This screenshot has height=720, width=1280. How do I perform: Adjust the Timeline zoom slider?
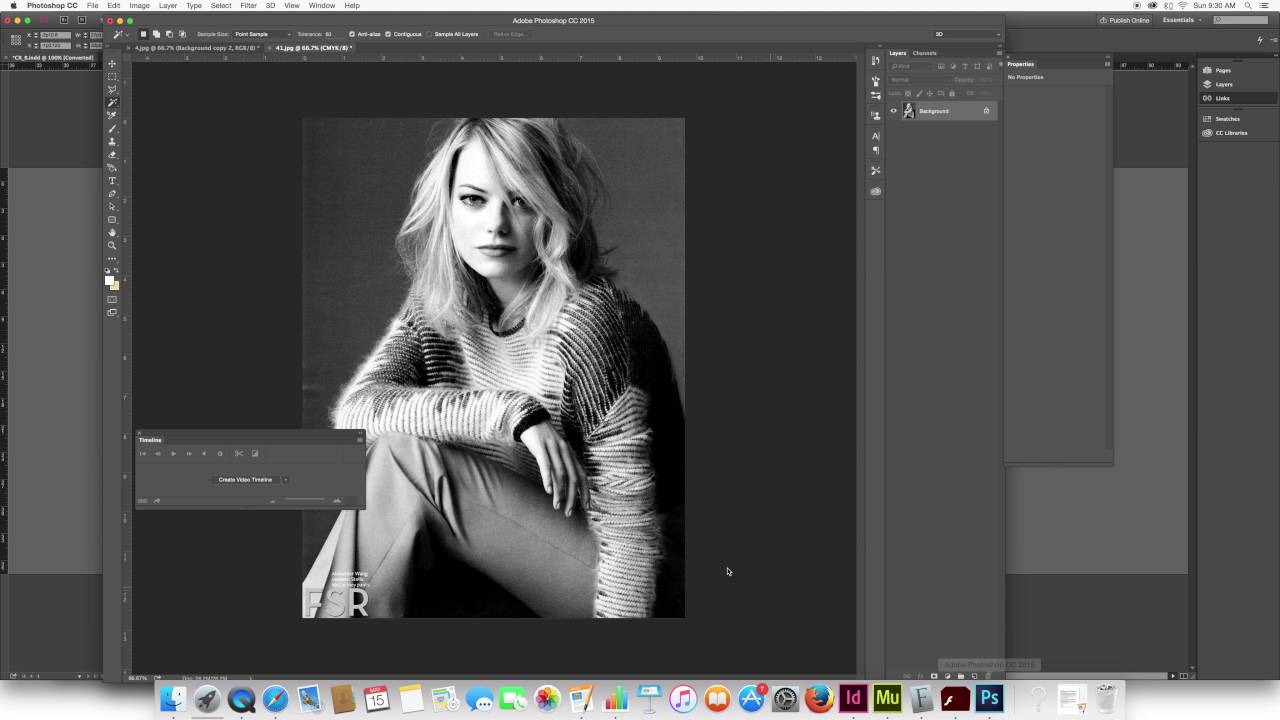click(304, 500)
